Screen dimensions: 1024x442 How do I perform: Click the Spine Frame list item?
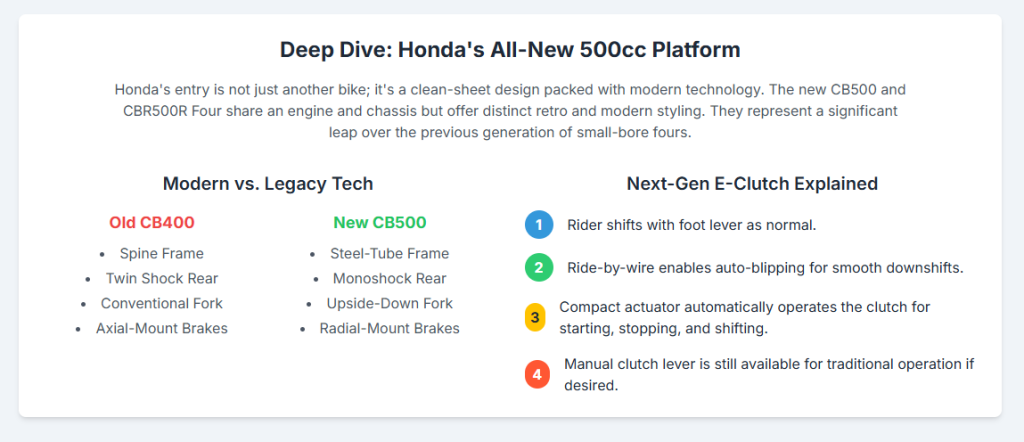[161, 254]
